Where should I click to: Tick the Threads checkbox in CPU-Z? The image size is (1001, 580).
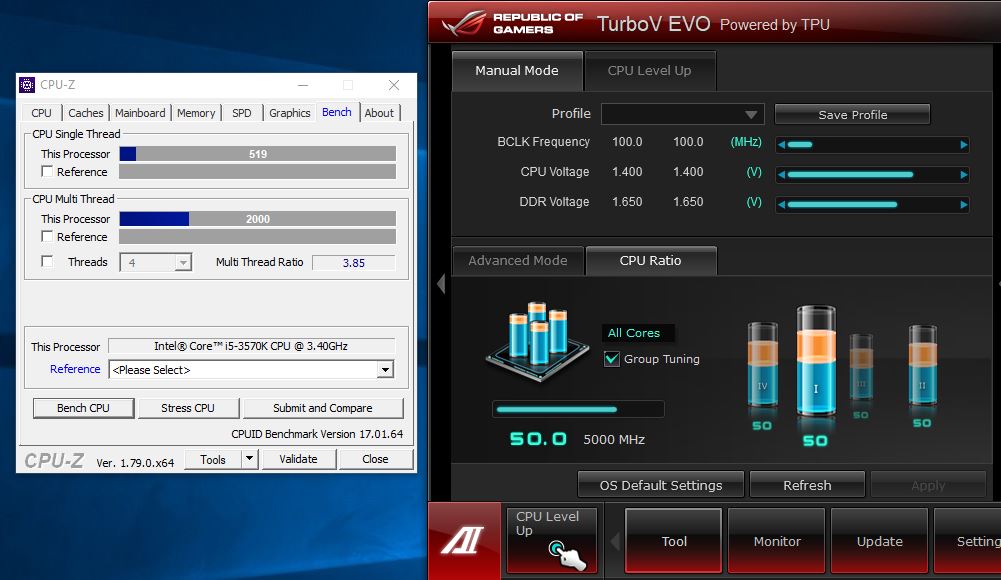coord(47,262)
